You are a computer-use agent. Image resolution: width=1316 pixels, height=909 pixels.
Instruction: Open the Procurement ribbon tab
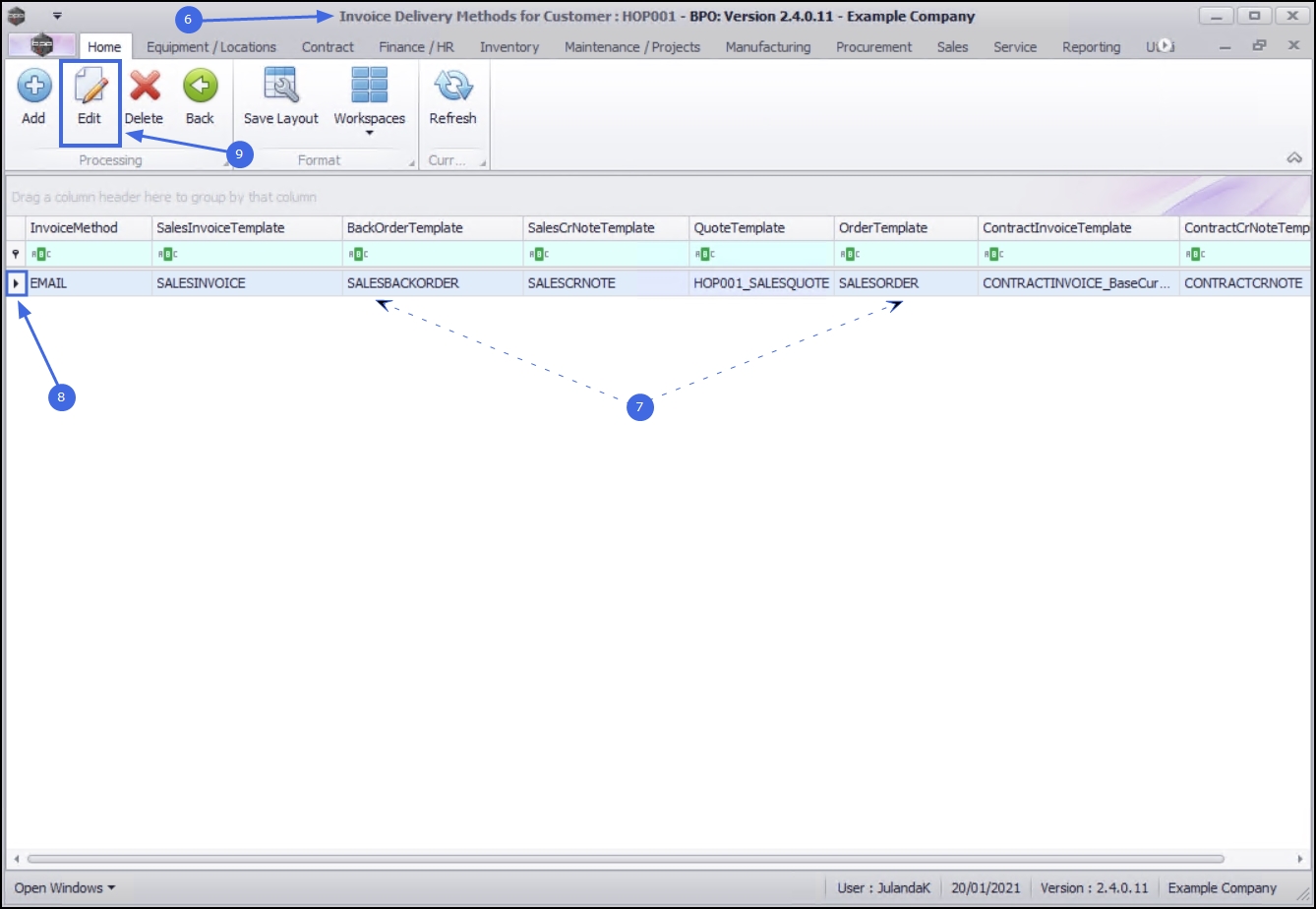click(x=873, y=47)
